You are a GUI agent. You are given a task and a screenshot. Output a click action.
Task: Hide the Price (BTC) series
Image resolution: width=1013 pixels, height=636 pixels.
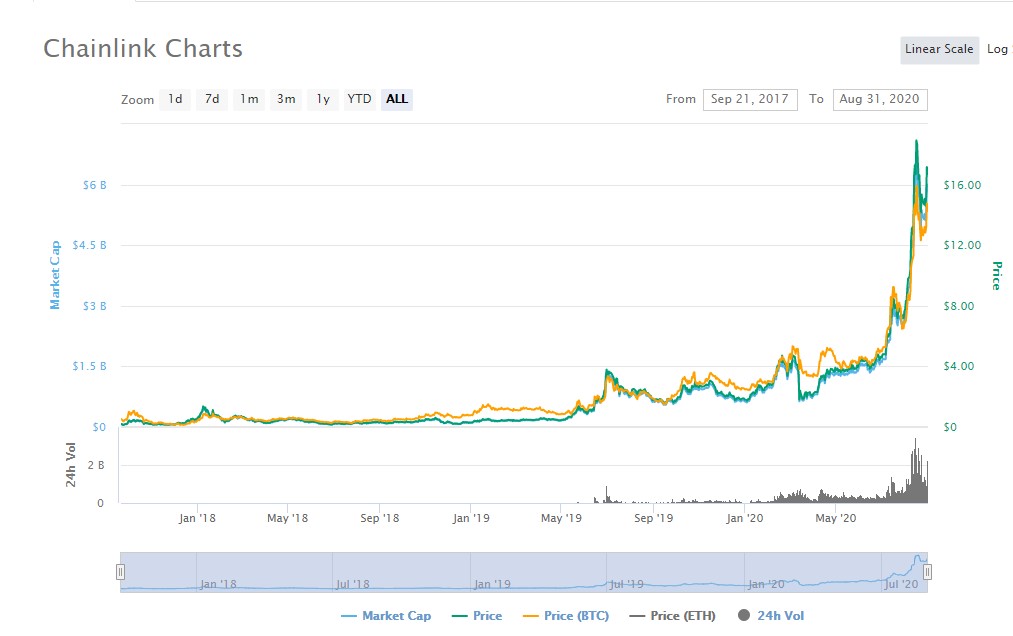pyautogui.click(x=566, y=616)
